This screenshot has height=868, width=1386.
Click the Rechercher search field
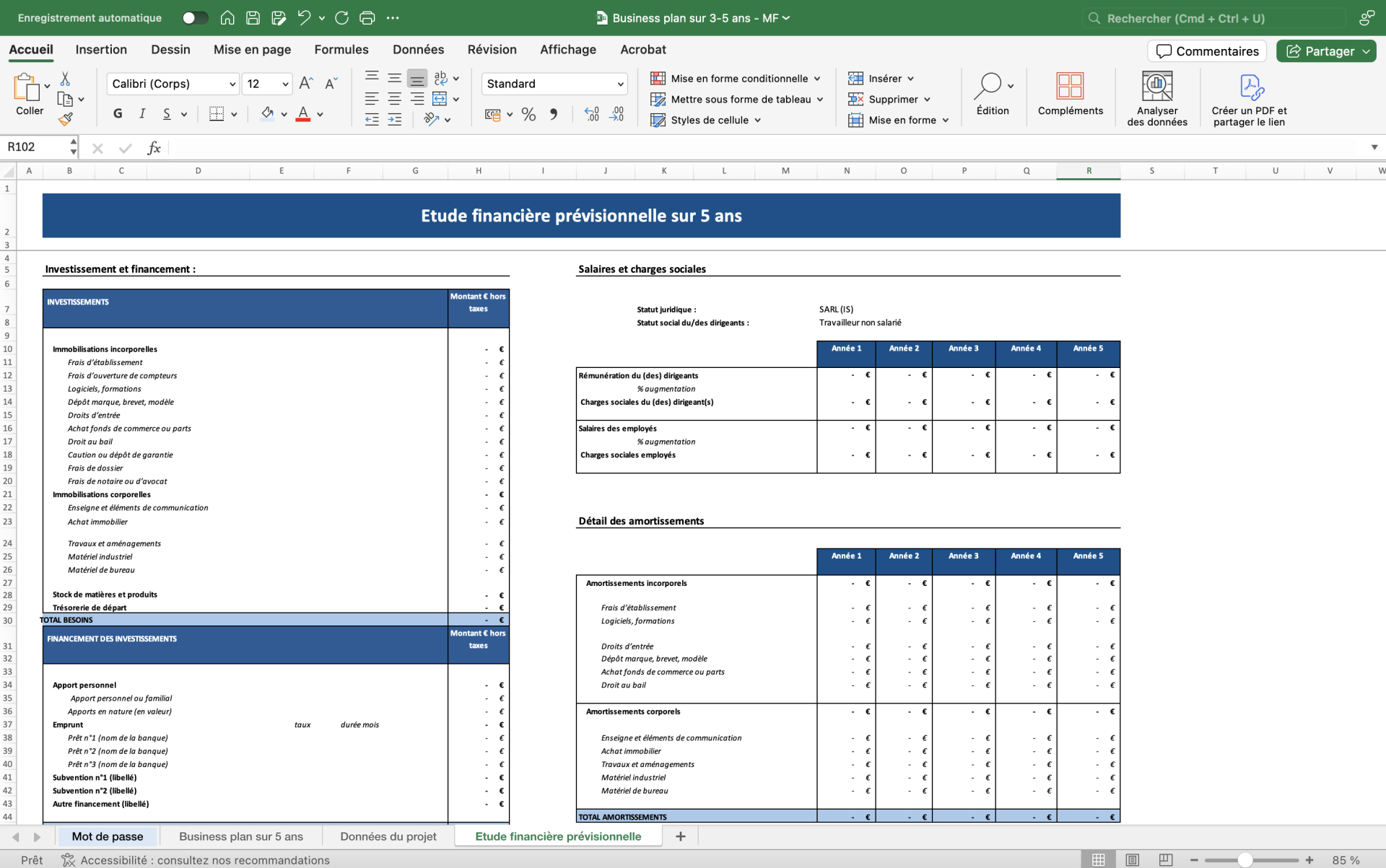1215,18
